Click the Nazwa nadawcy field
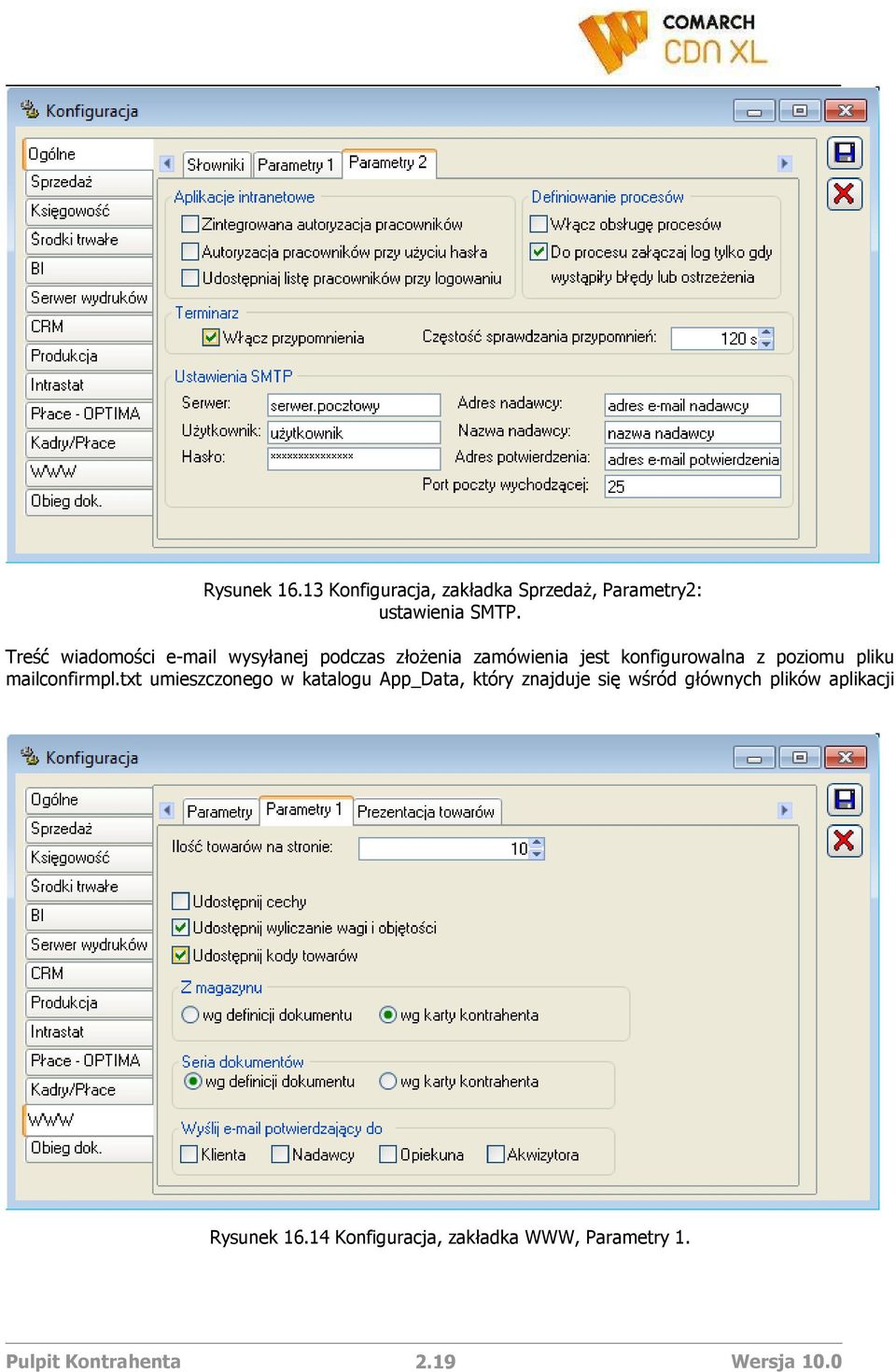Image resolution: width=896 pixels, height=1372 pixels. pos(693,432)
